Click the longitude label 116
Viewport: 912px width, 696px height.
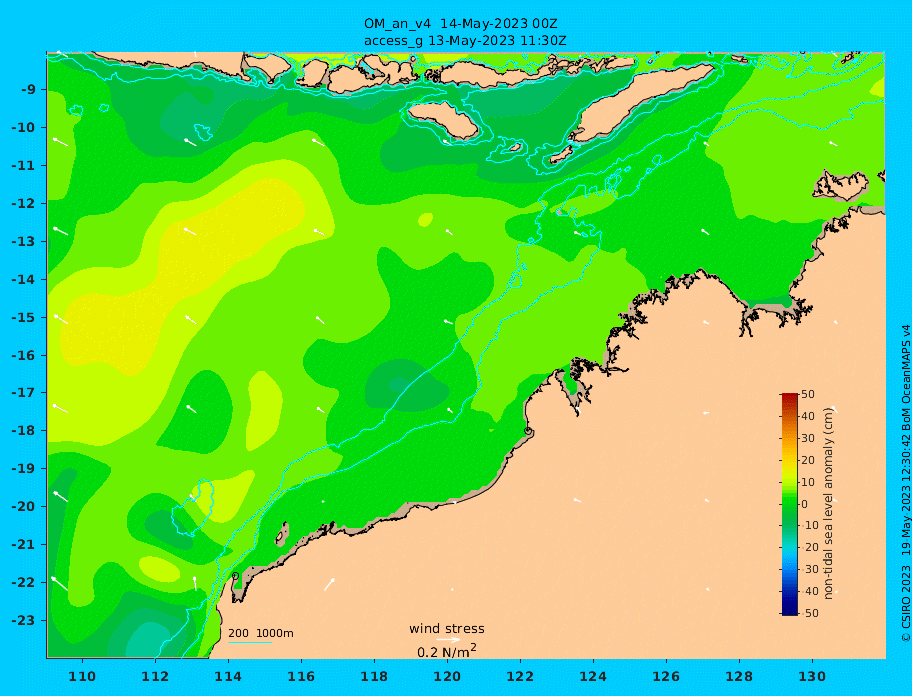click(301, 677)
